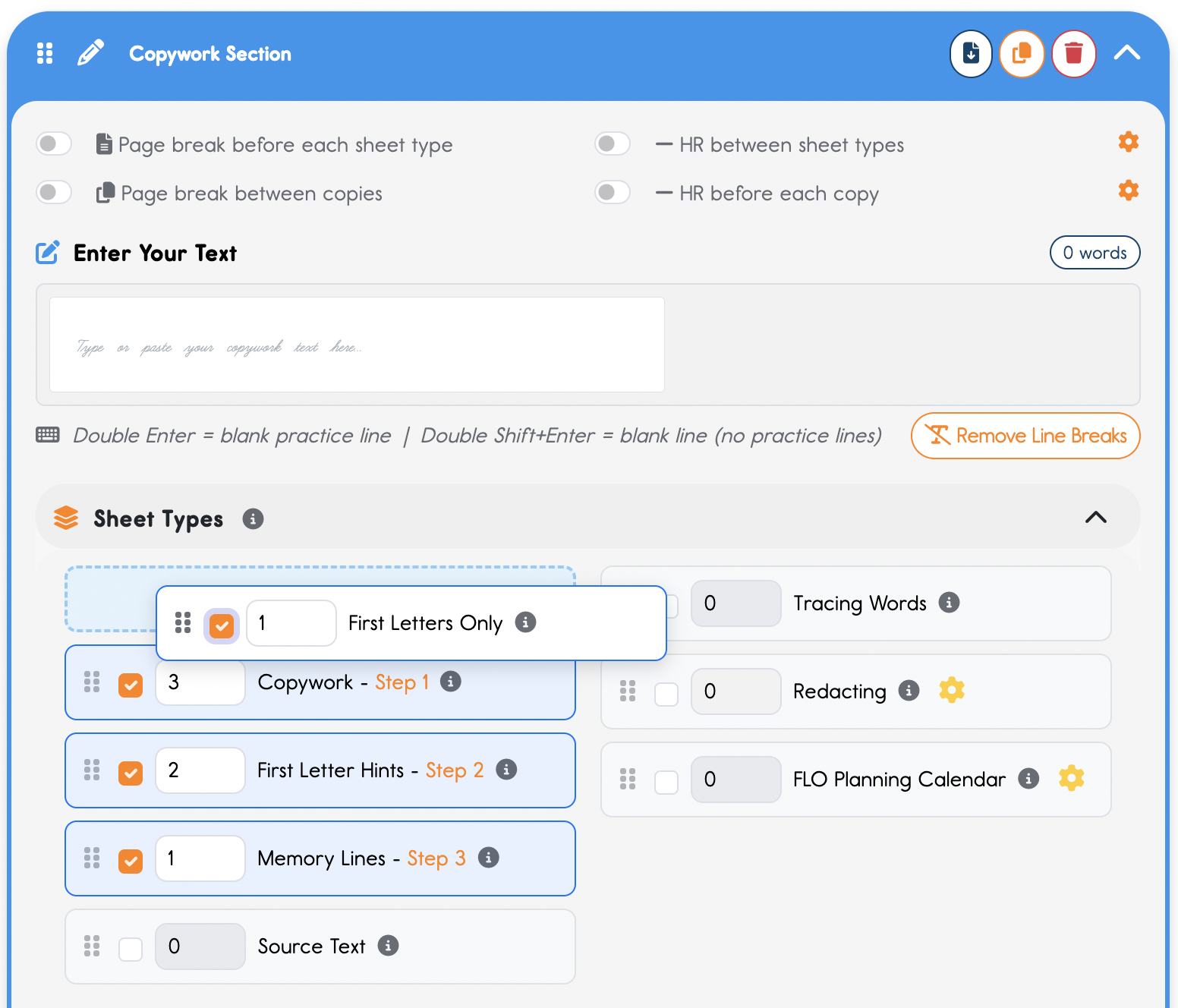Grab the drag handle on Memory Lines row
This screenshot has height=1008, width=1178.
pyautogui.click(x=92, y=858)
